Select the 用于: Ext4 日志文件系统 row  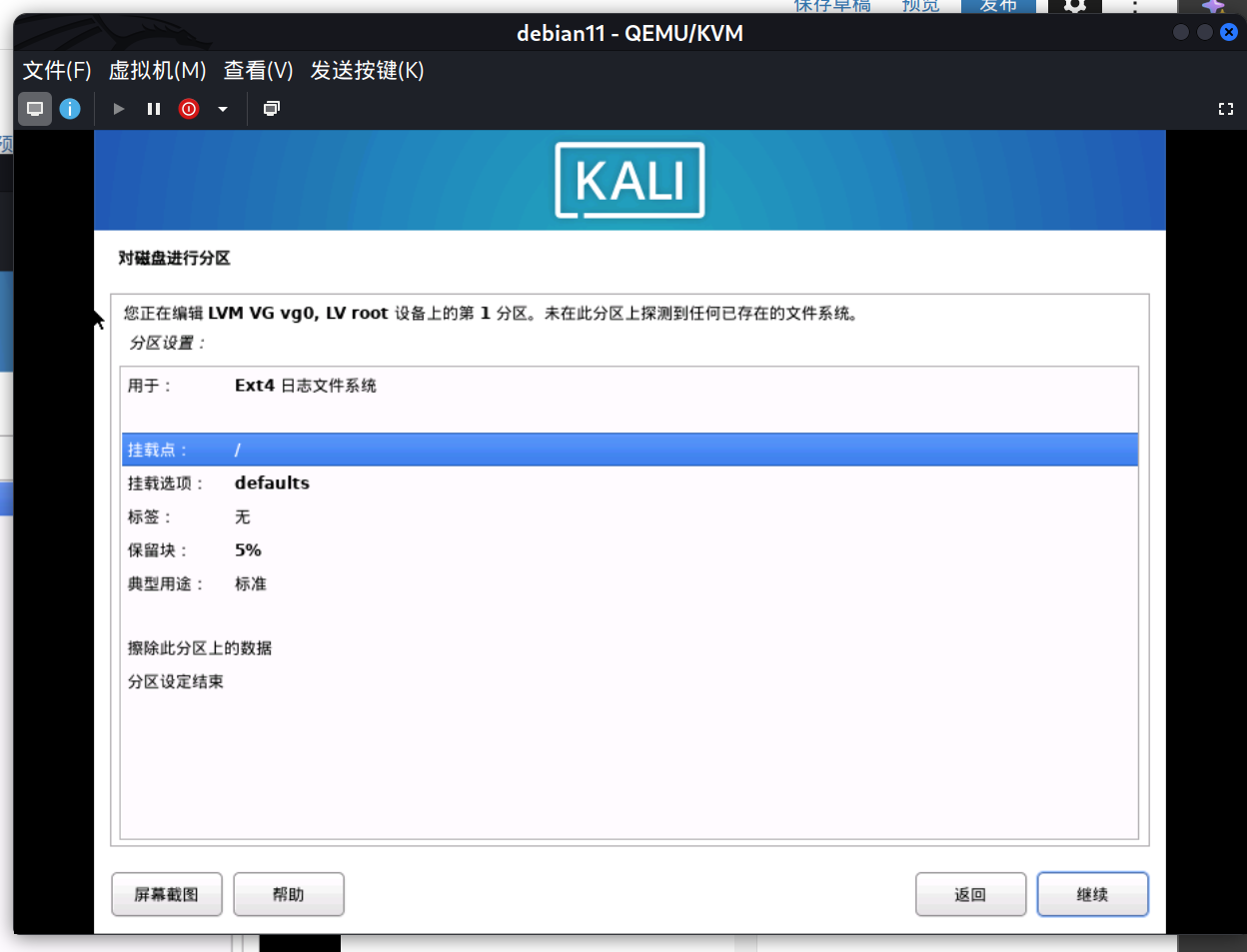[629, 386]
